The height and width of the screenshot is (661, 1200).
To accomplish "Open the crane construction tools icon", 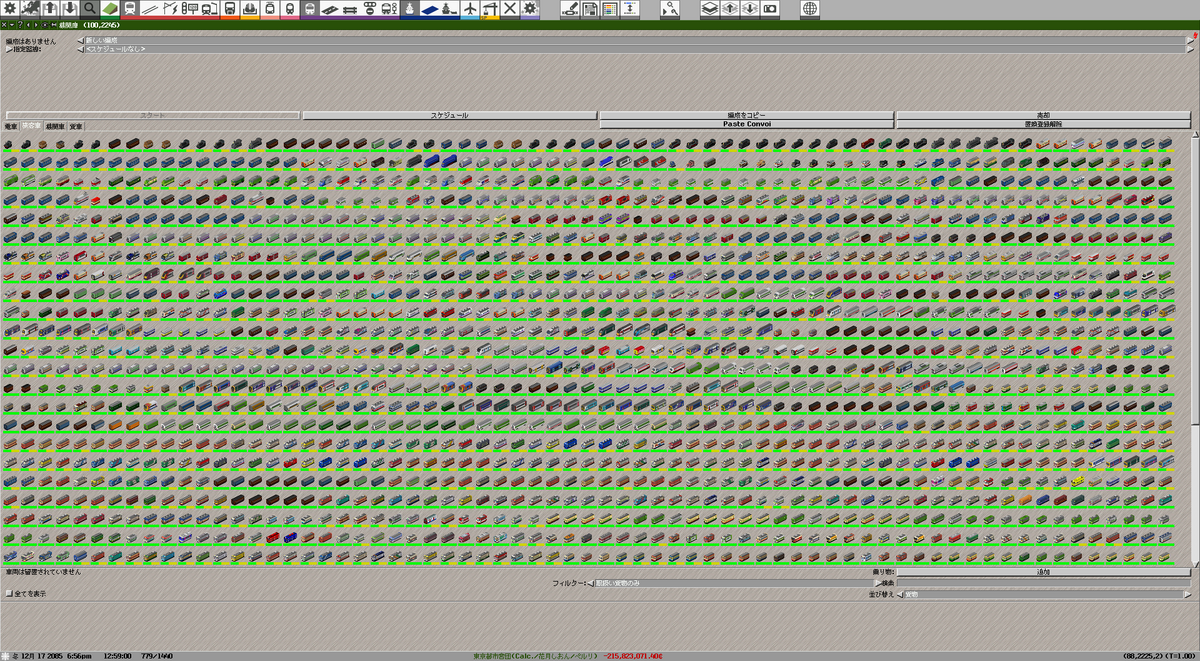I will [x=490, y=10].
